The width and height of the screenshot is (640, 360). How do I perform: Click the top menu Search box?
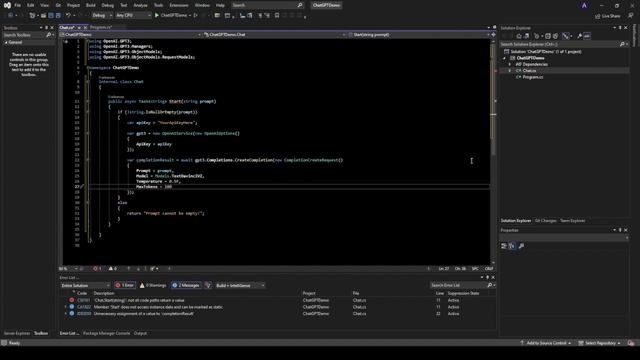267,5
